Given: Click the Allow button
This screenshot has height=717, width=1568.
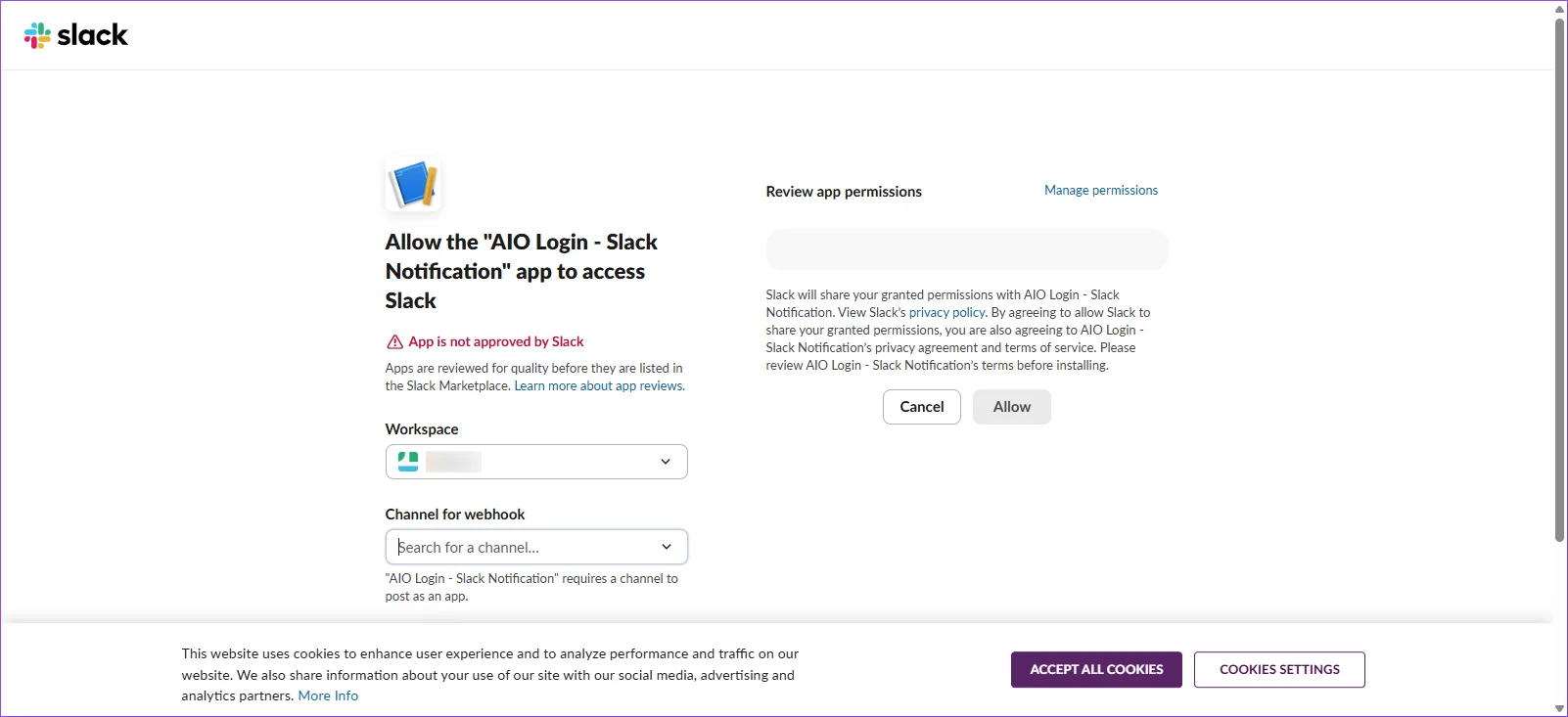Looking at the screenshot, I should pyautogui.click(x=1012, y=407).
